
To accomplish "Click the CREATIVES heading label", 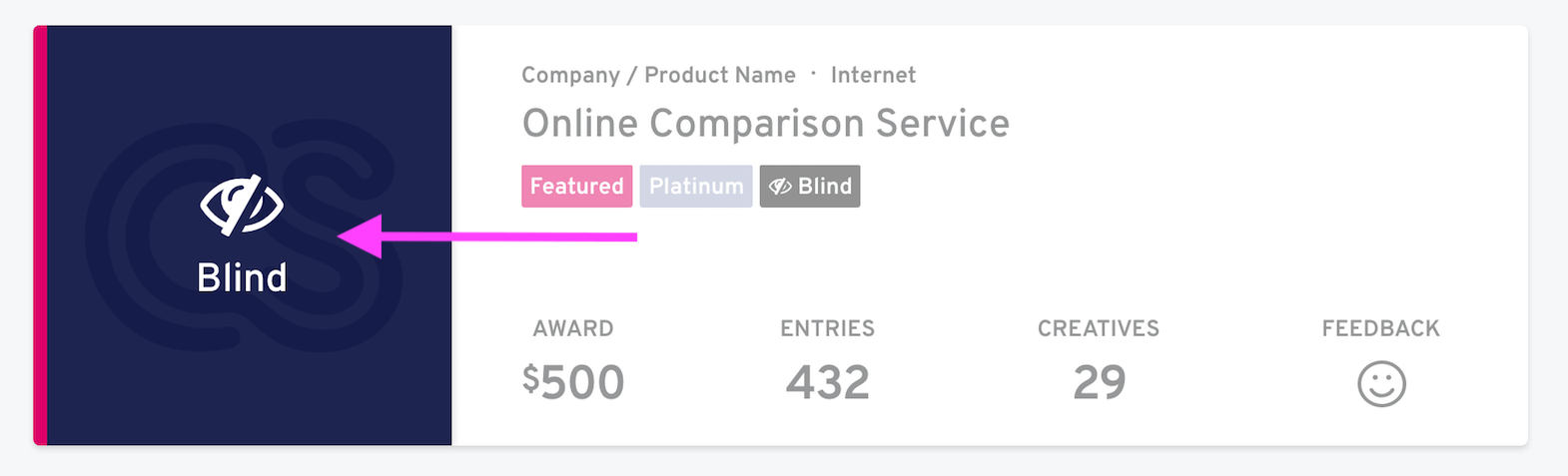I will (1099, 328).
